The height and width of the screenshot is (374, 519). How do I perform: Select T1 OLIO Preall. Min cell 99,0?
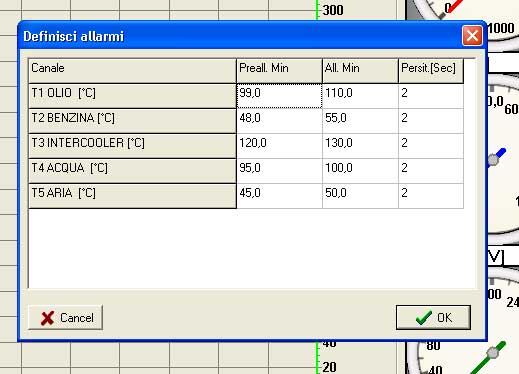[x=279, y=96]
